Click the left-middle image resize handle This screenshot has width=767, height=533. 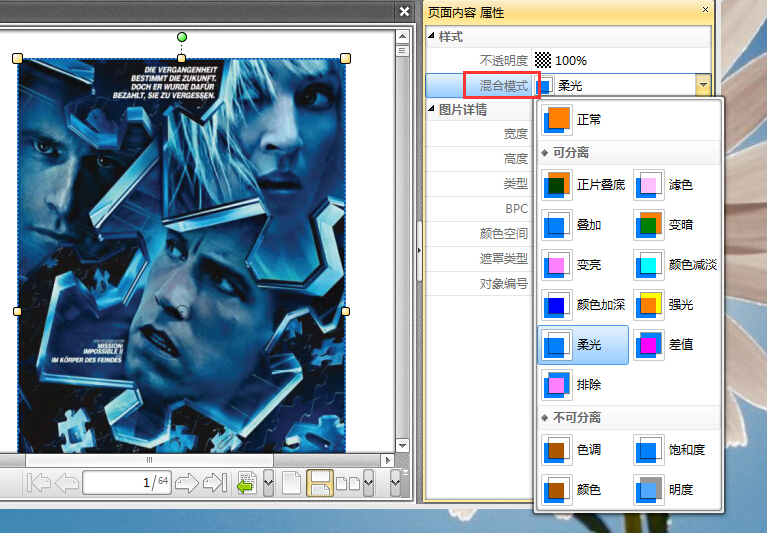(x=17, y=311)
